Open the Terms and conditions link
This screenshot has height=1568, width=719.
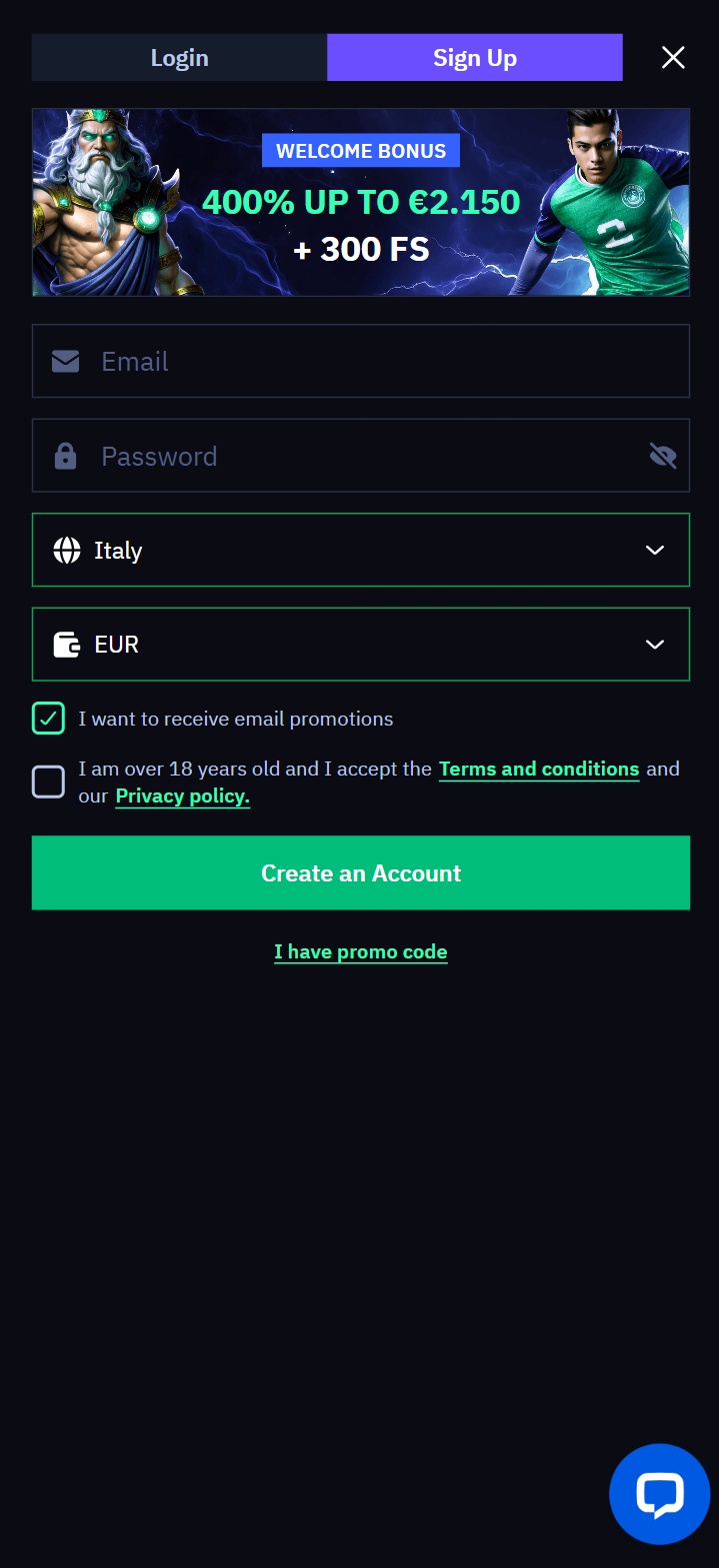pos(539,770)
